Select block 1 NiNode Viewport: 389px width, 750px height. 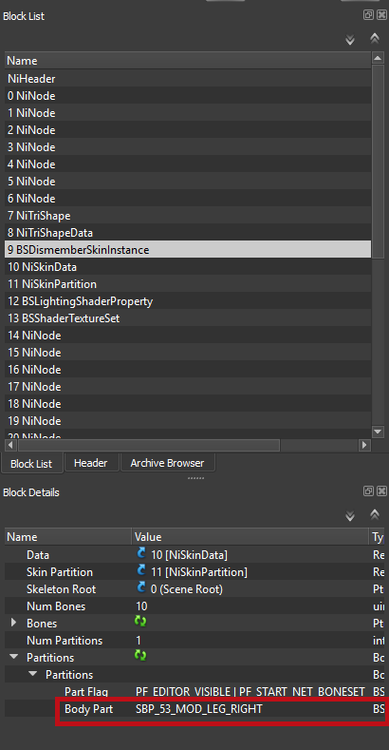[188, 113]
